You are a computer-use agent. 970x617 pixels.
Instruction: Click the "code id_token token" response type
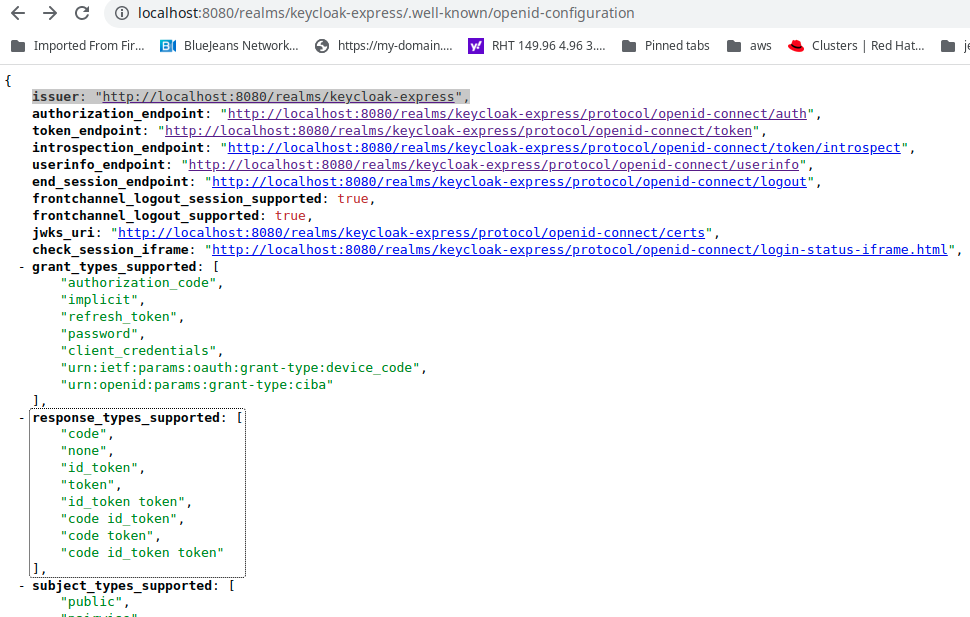(142, 553)
